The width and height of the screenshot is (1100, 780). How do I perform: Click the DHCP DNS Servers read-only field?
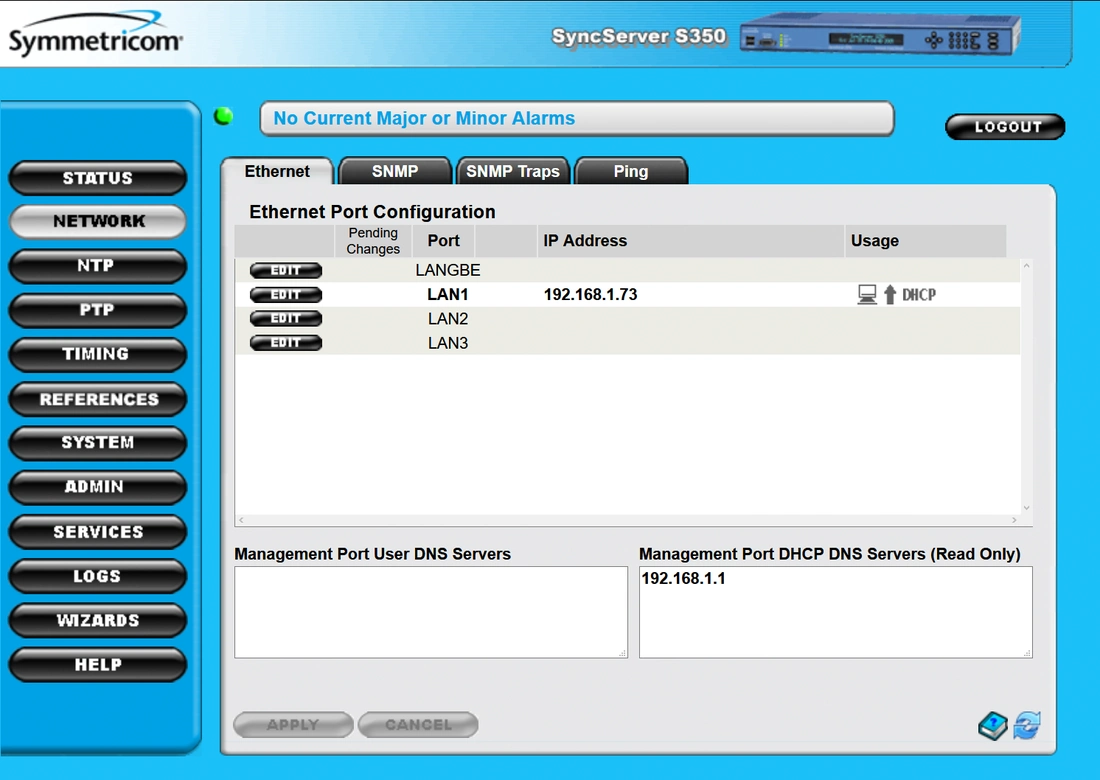pyautogui.click(x=836, y=612)
